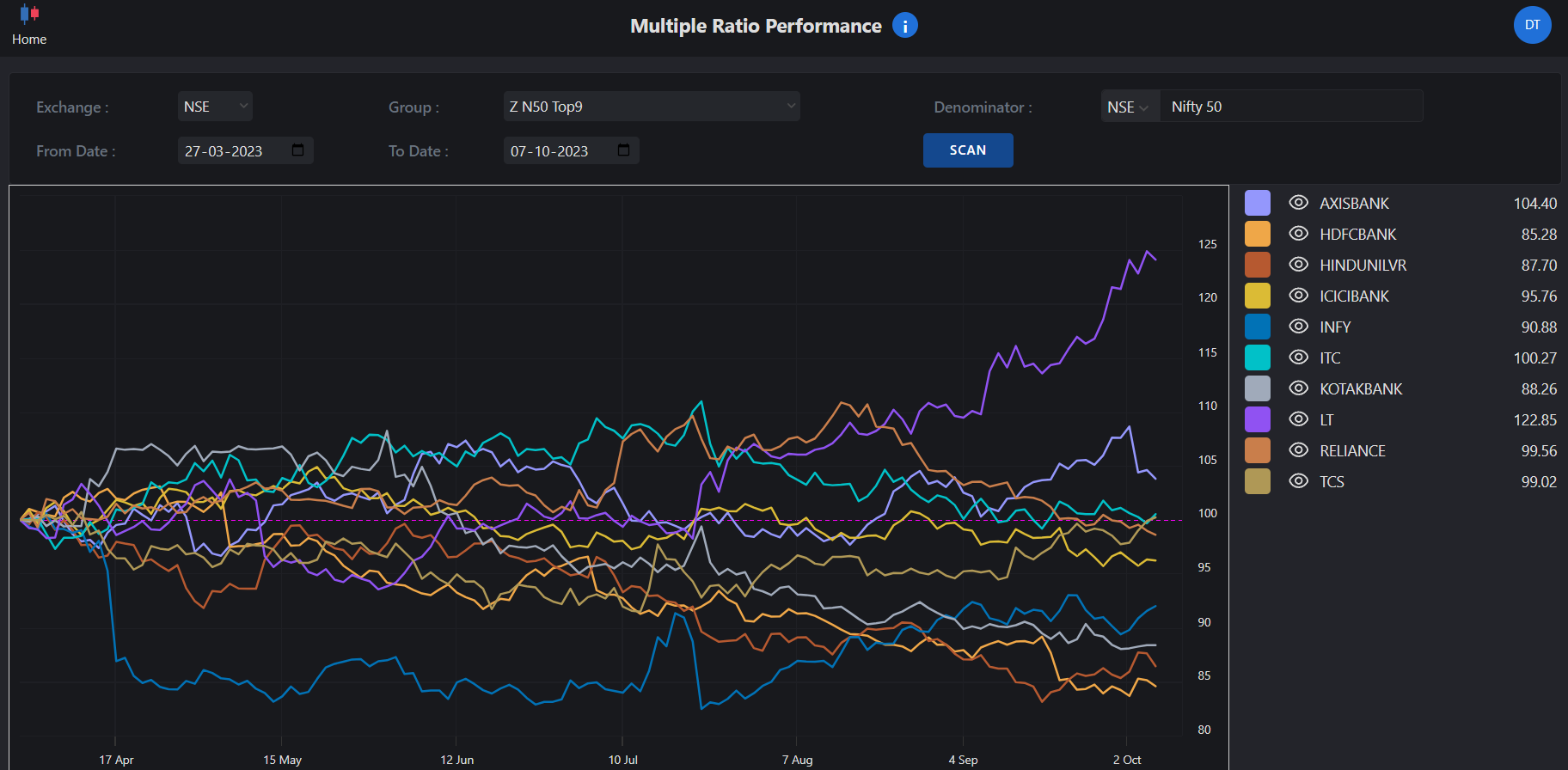Open the Denominator exchange NSE dropdown

[1130, 107]
